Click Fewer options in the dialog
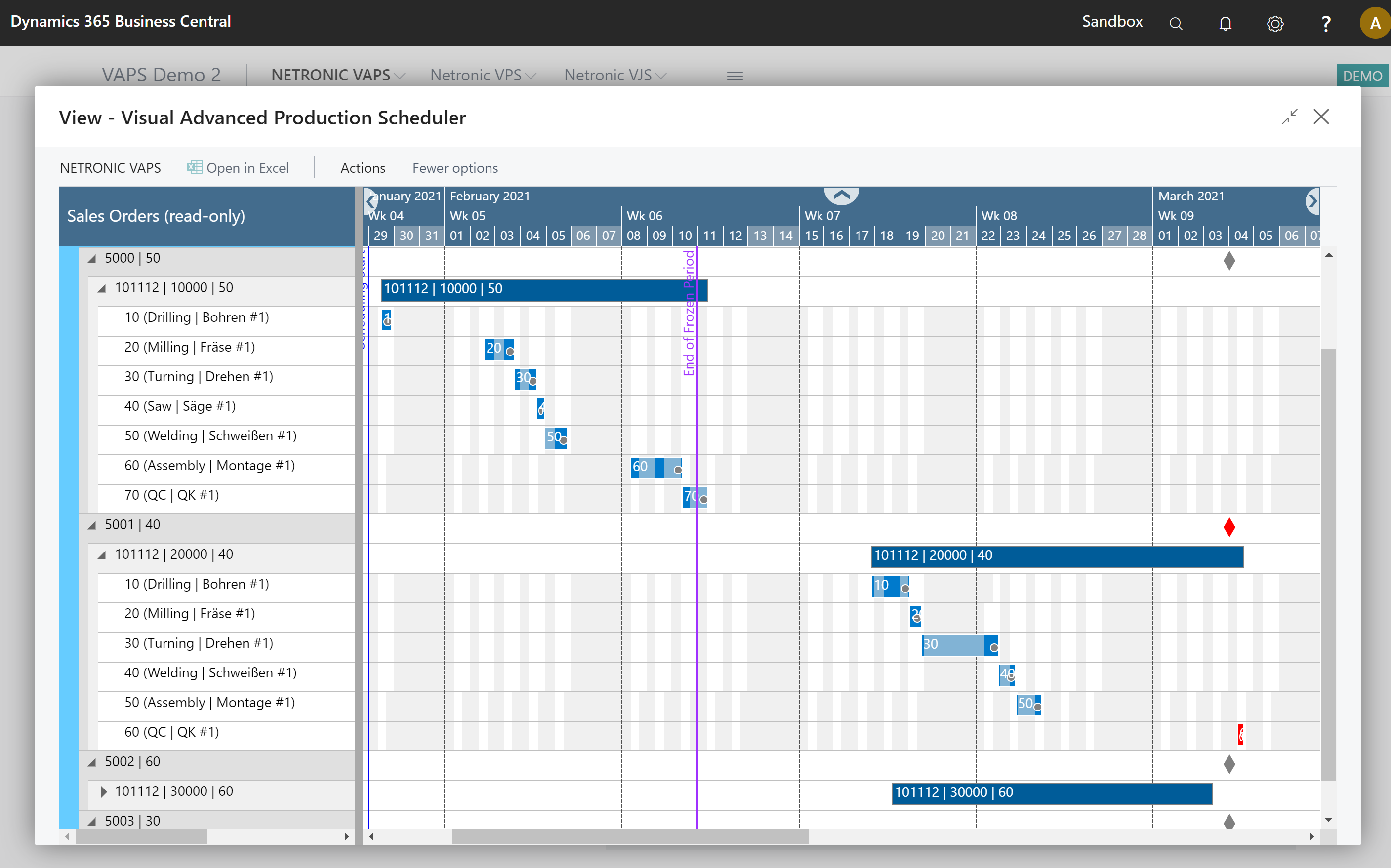Screen dimensions: 1391x868 tap(454, 168)
